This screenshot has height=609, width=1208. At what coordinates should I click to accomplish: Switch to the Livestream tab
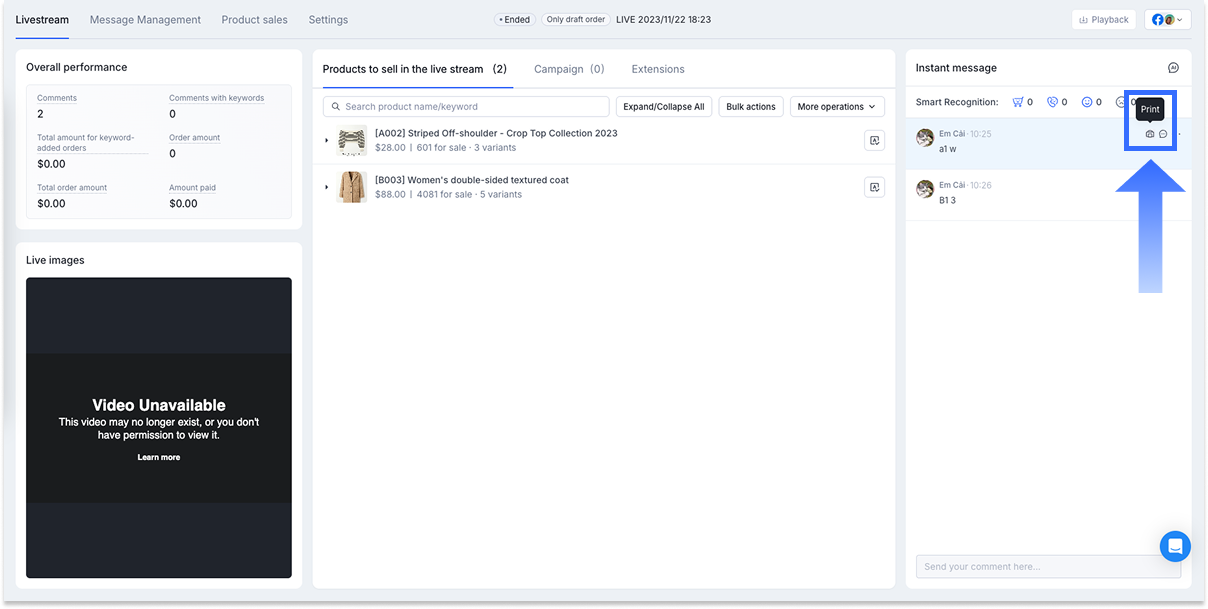pos(42,20)
